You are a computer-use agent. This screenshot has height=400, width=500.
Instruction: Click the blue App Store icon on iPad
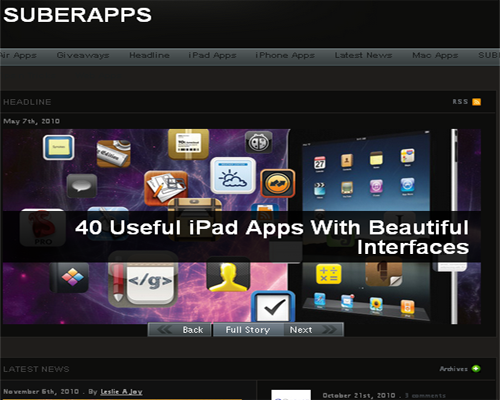[407, 186]
